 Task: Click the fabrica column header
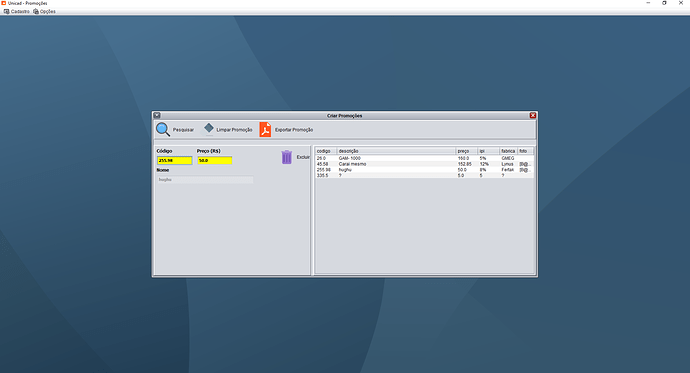click(508, 151)
